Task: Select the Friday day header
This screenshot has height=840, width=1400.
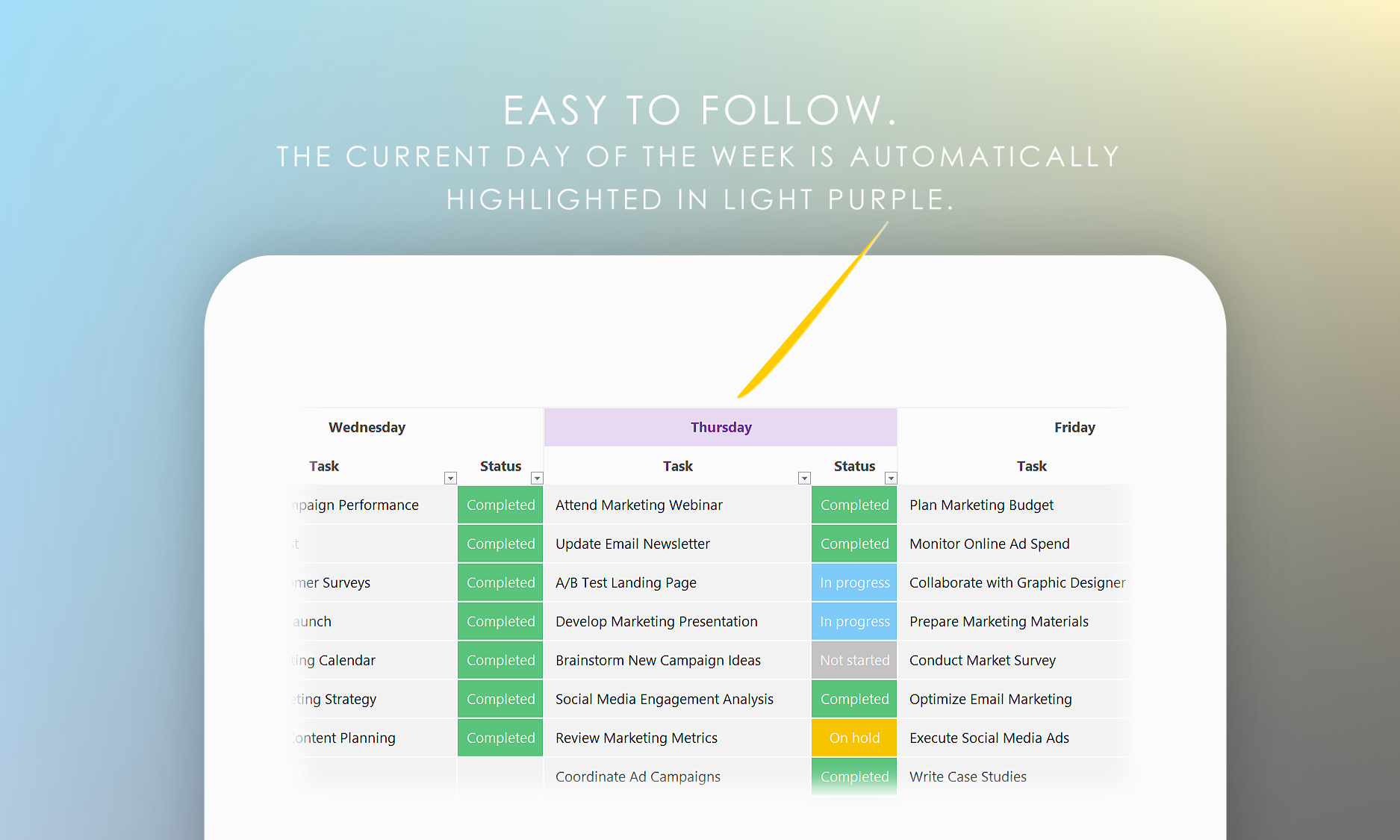Action: [x=1074, y=427]
